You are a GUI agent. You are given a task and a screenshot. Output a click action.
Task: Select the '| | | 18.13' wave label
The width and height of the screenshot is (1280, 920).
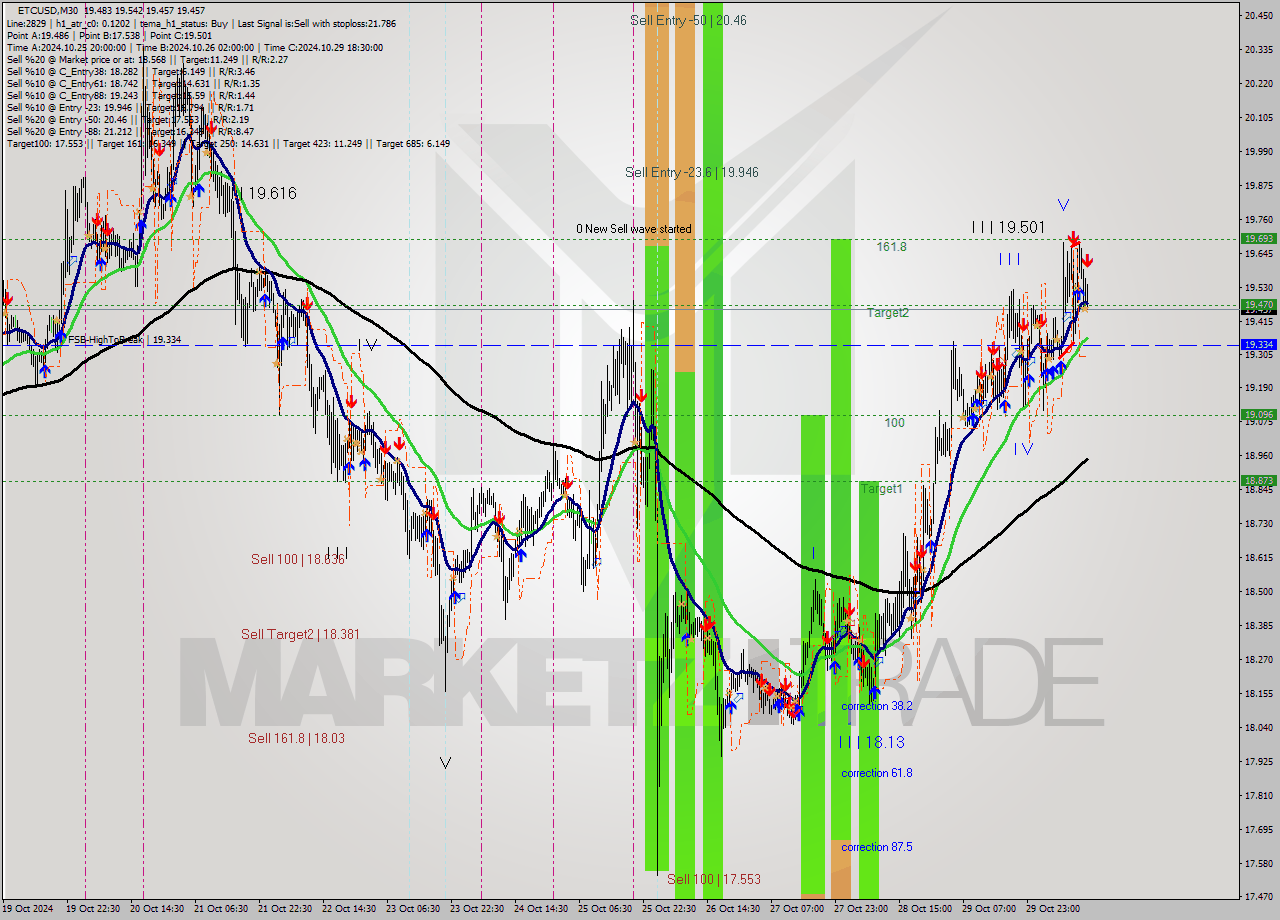[x=872, y=742]
